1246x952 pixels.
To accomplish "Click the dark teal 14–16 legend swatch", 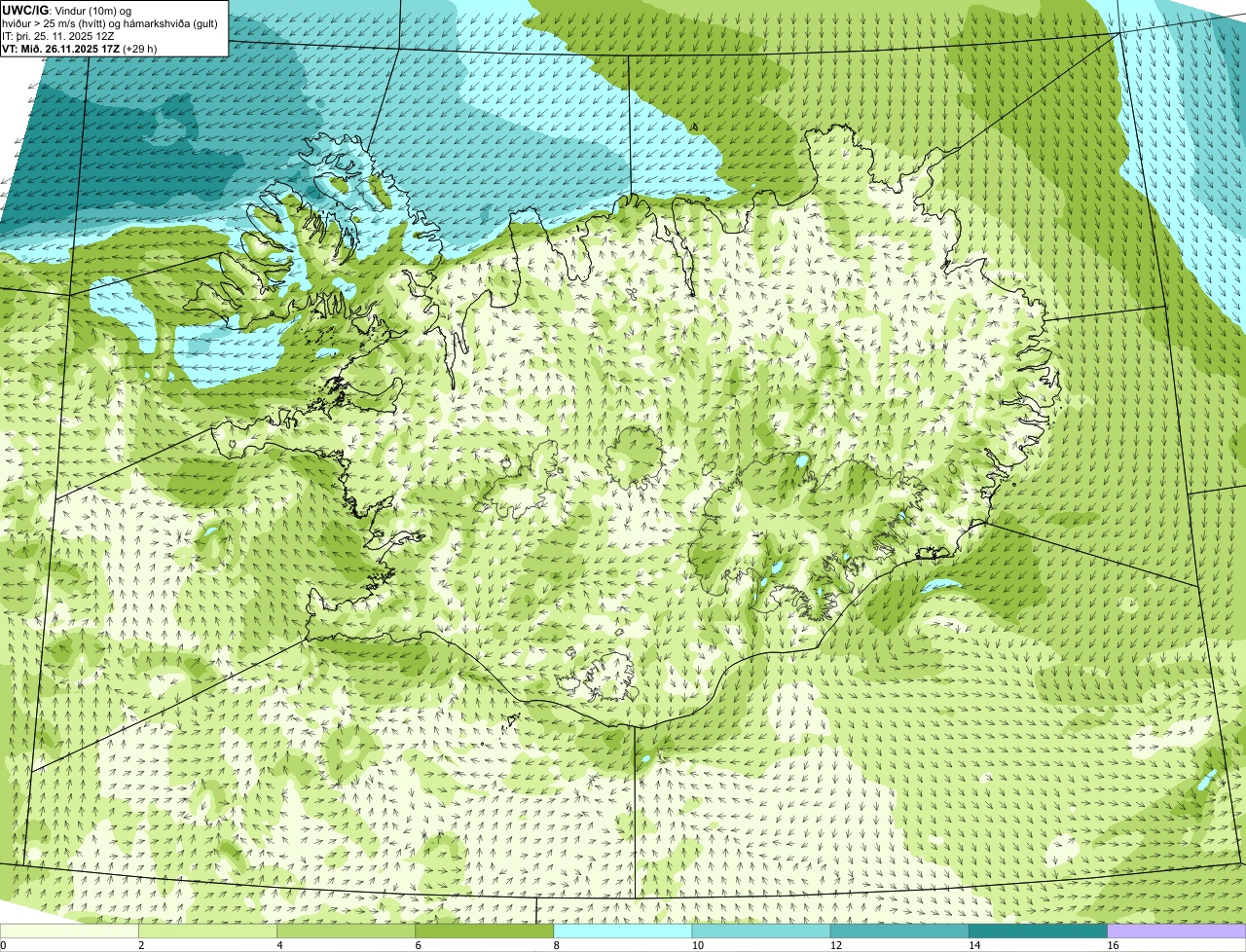I will [x=1039, y=932].
